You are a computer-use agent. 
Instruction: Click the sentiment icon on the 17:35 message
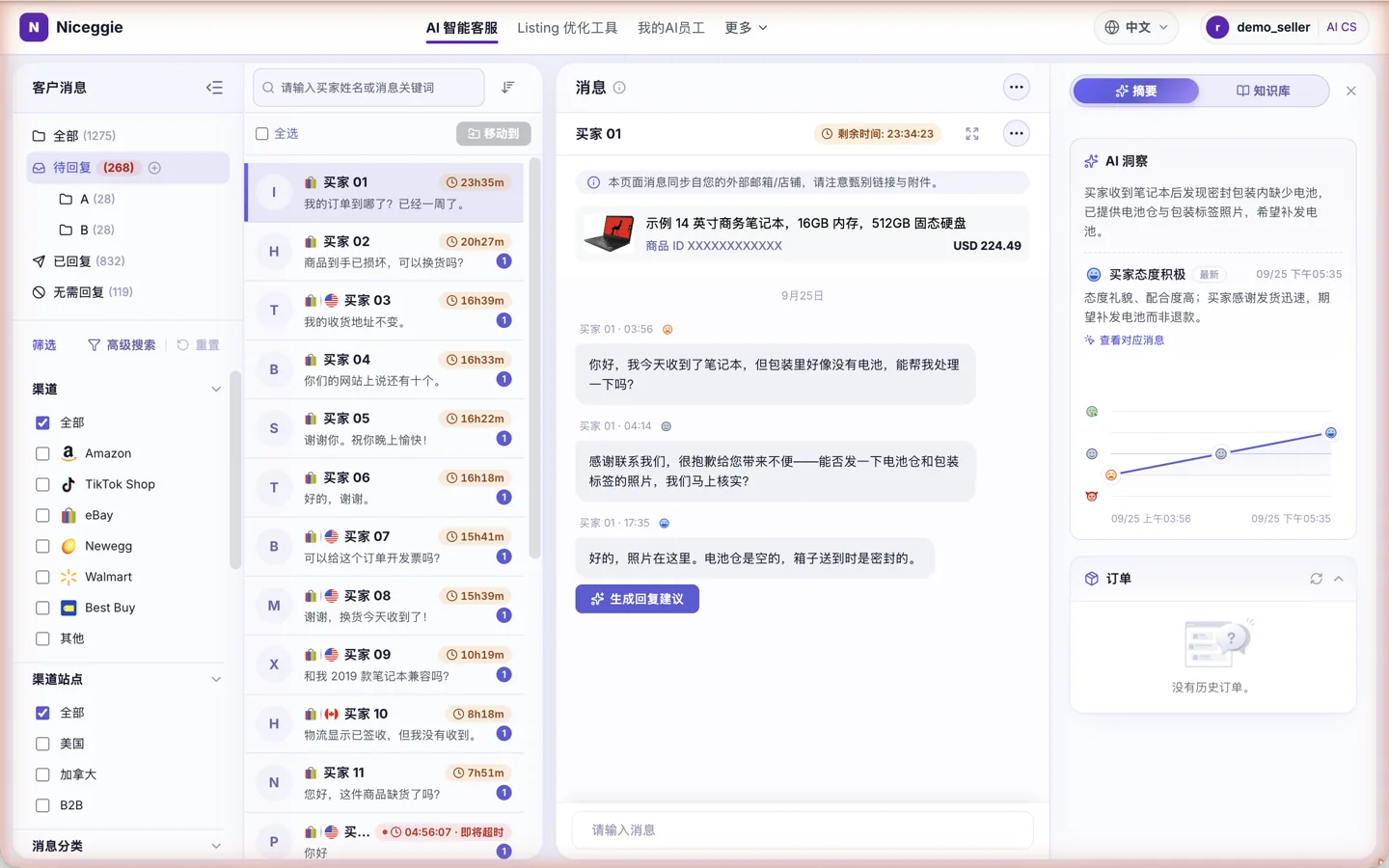[x=664, y=524]
